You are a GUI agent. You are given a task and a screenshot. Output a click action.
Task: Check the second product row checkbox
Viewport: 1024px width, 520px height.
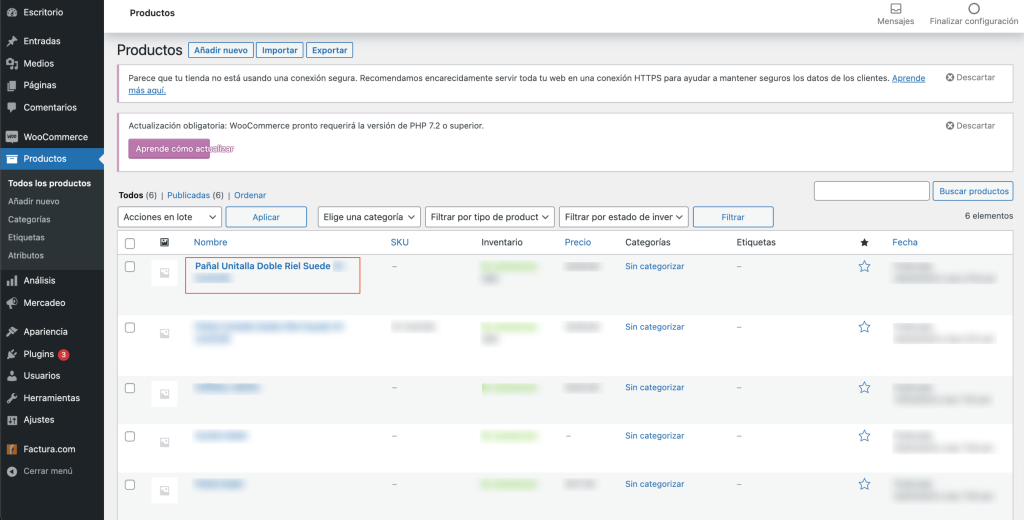[130, 327]
